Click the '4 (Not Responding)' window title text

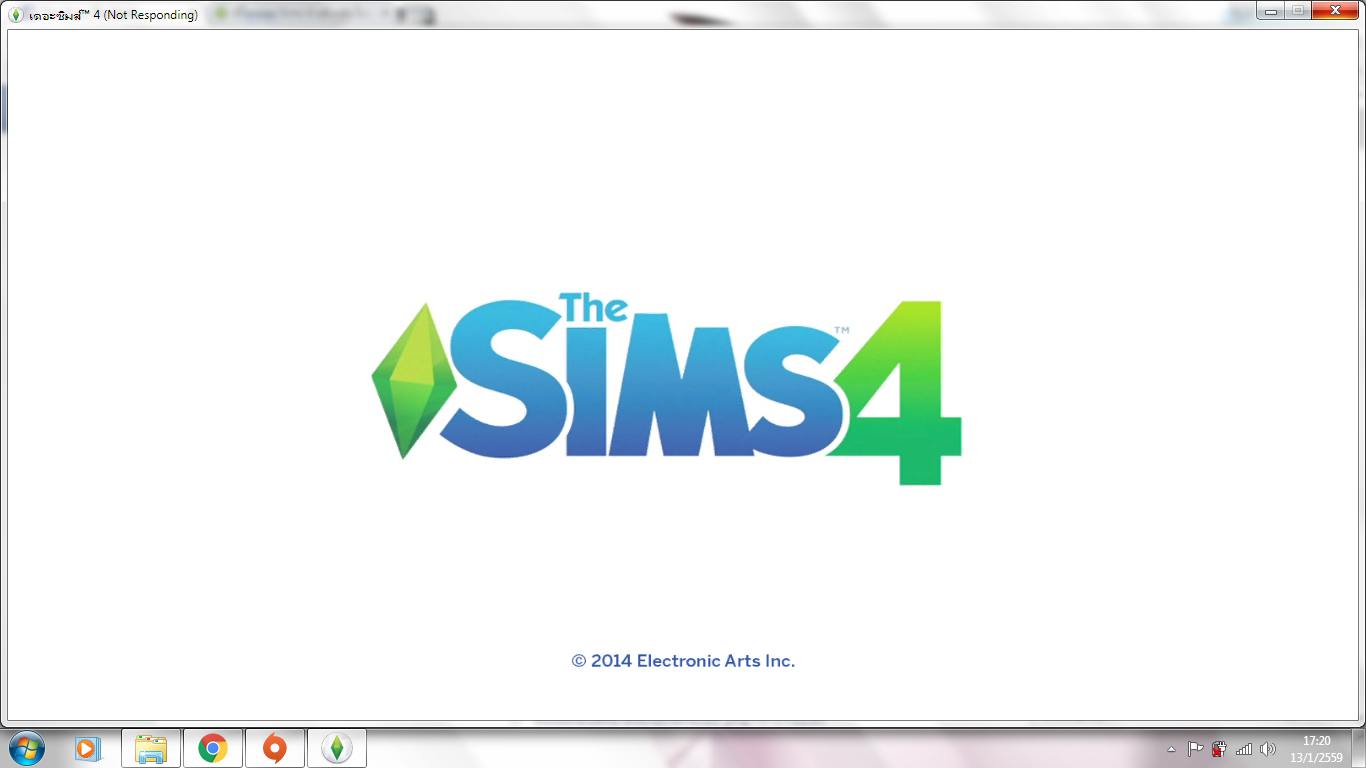pos(145,15)
